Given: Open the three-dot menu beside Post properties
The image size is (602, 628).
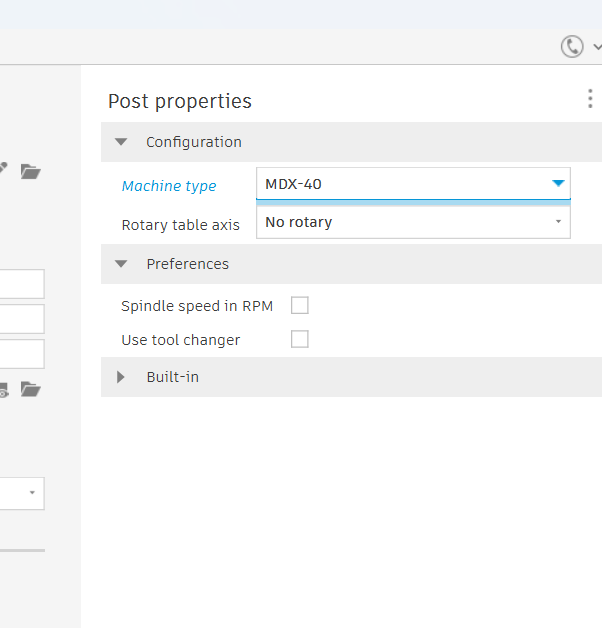Looking at the screenshot, I should pos(590,99).
